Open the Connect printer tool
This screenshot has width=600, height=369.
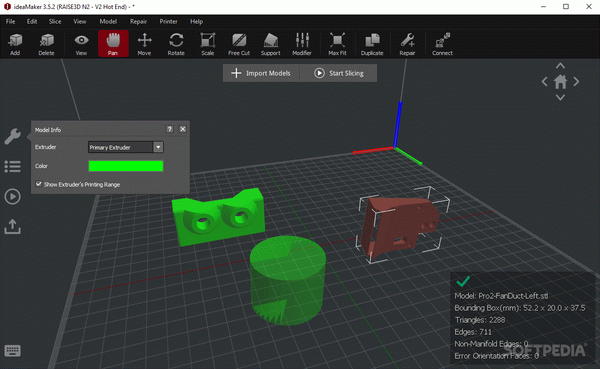click(442, 44)
